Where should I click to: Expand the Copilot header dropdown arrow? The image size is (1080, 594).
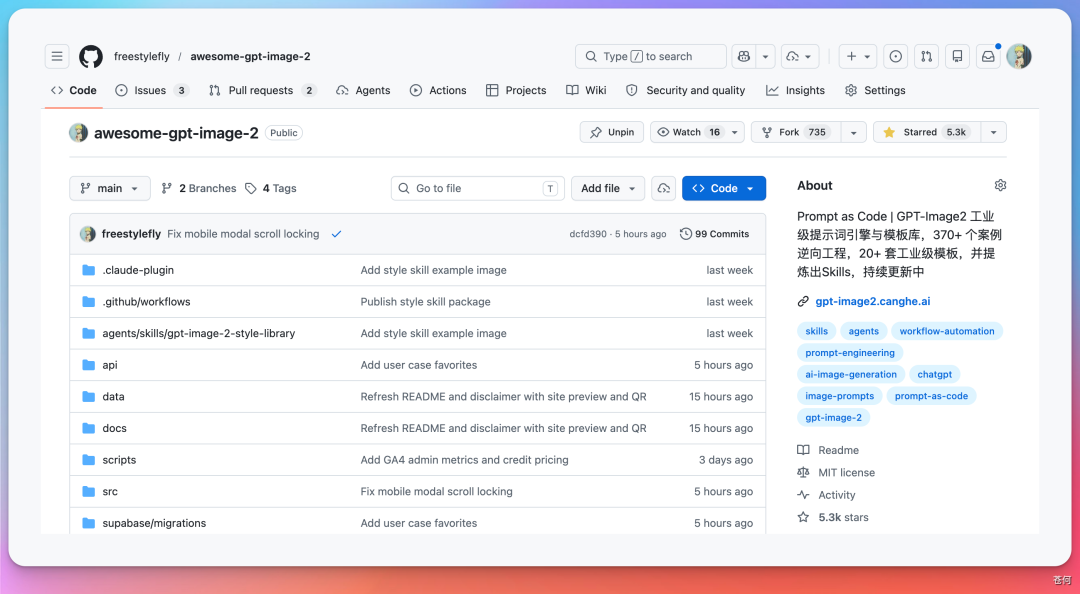pyautogui.click(x=765, y=57)
